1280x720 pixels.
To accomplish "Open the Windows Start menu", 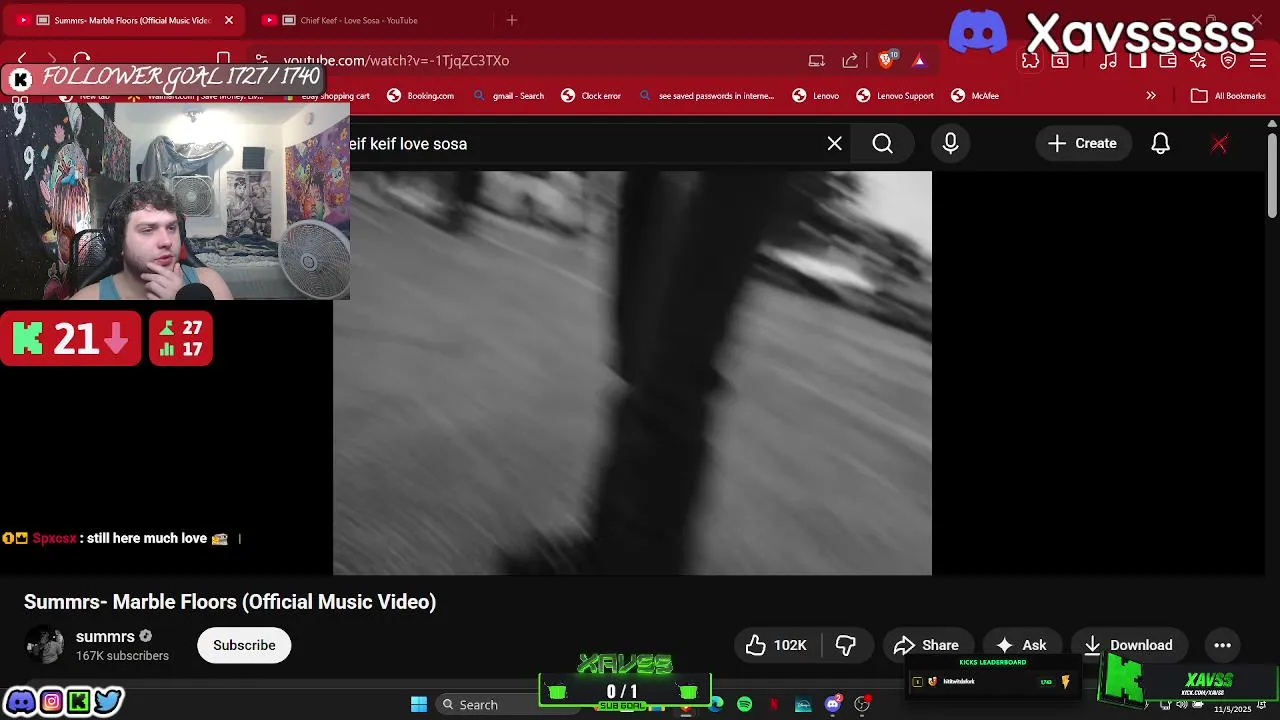I will tap(419, 705).
